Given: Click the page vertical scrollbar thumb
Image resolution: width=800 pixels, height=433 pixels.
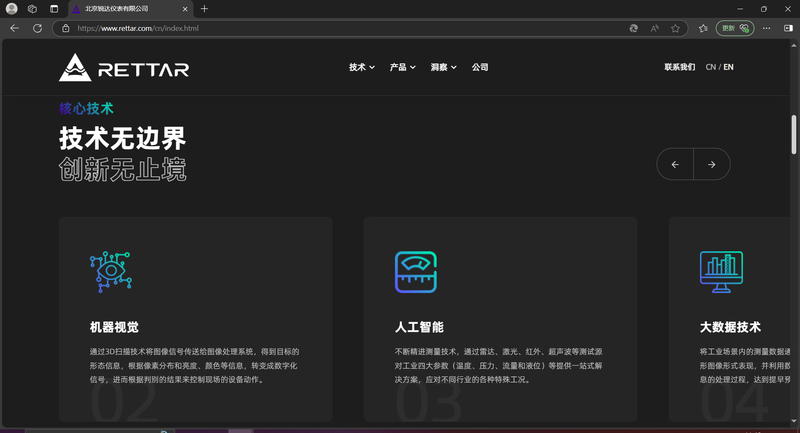Looking at the screenshot, I should point(793,135).
